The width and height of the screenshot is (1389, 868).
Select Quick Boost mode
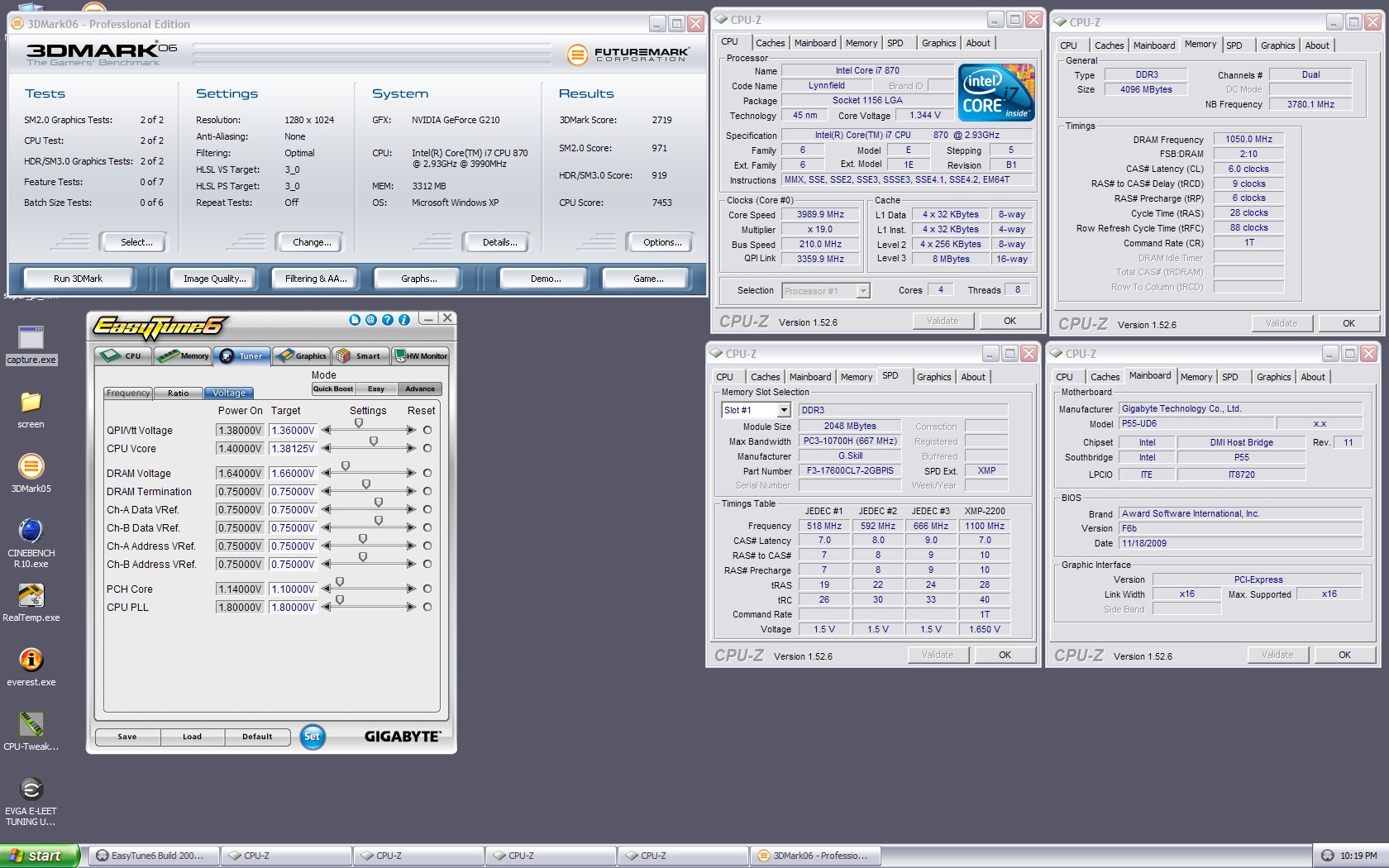[333, 389]
